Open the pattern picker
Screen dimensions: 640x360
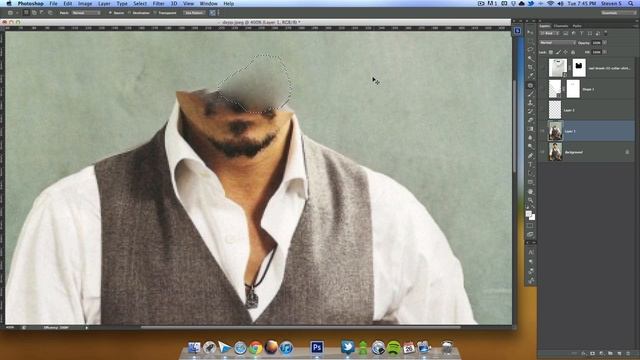(213, 13)
